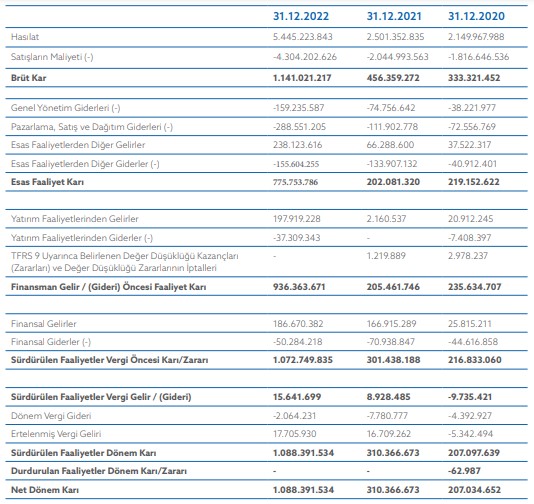Select the Yatırım Faaliyetlerinden Gelirler label

point(75,219)
